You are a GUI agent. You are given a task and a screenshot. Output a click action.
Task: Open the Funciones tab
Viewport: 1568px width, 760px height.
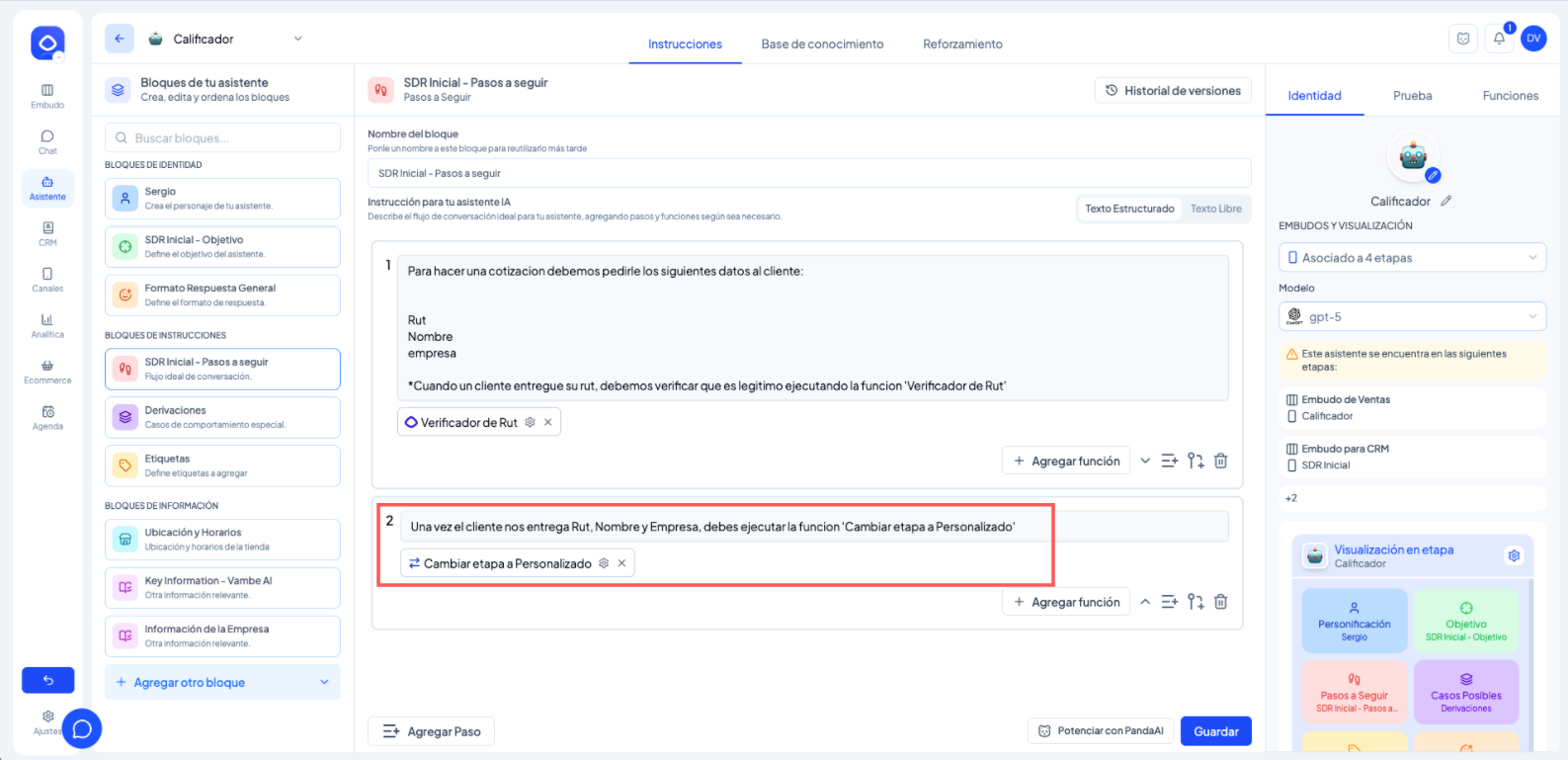pos(1510,96)
